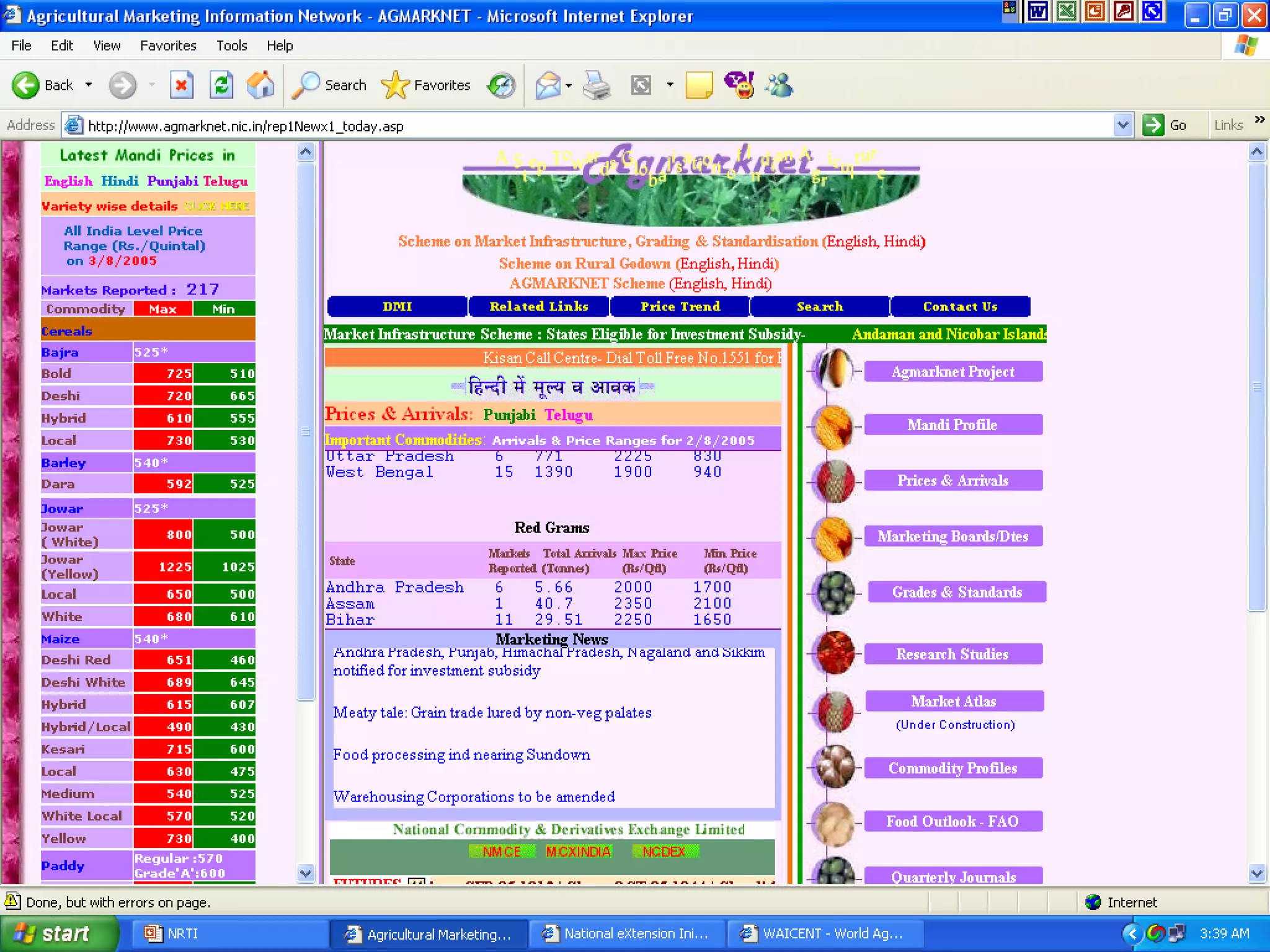Expand the Mail button dropdown arrow
This screenshot has height=952, width=1270.
tap(569, 85)
